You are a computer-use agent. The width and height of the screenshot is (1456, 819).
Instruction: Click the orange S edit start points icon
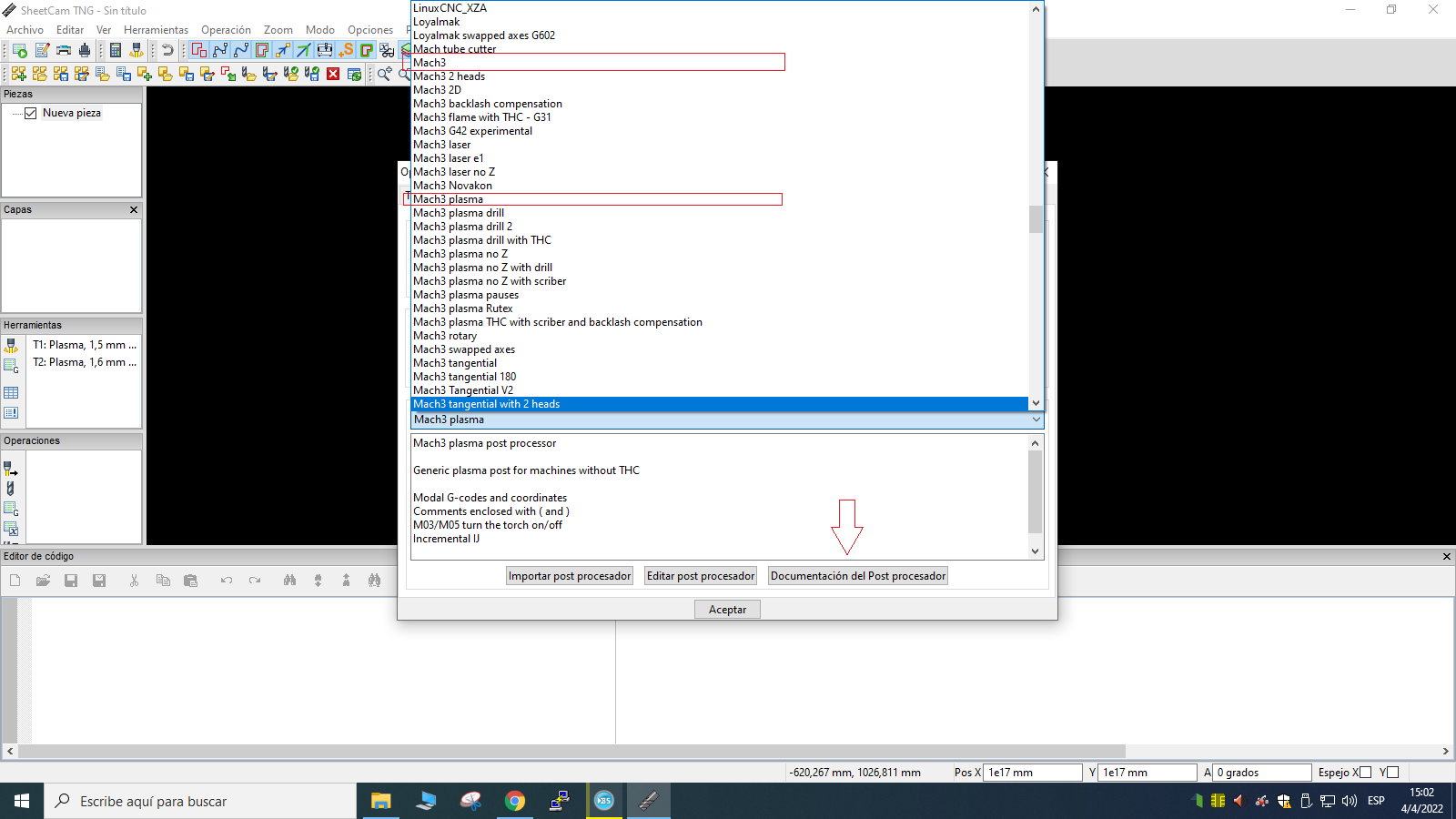pos(346,50)
